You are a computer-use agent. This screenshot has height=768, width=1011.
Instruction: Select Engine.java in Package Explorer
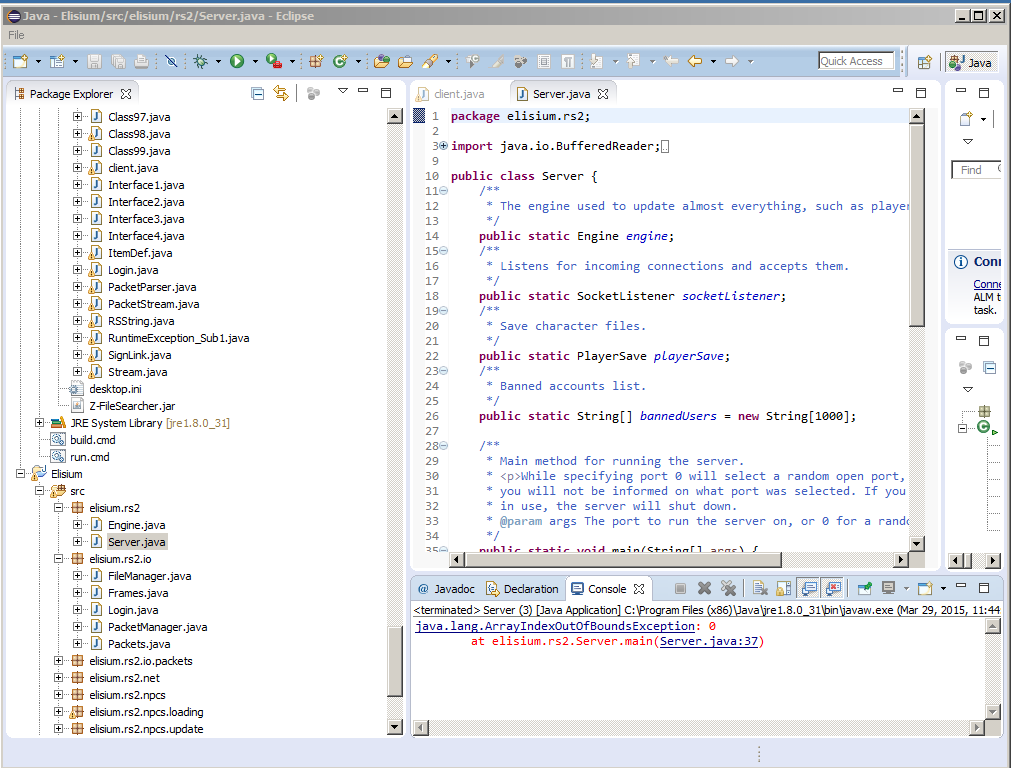click(x=136, y=525)
